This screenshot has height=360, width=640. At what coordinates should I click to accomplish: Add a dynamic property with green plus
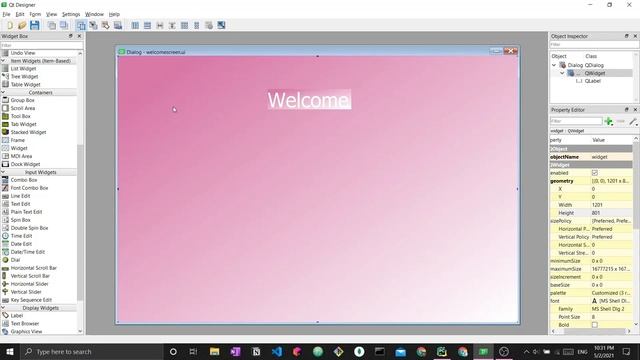click(609, 121)
